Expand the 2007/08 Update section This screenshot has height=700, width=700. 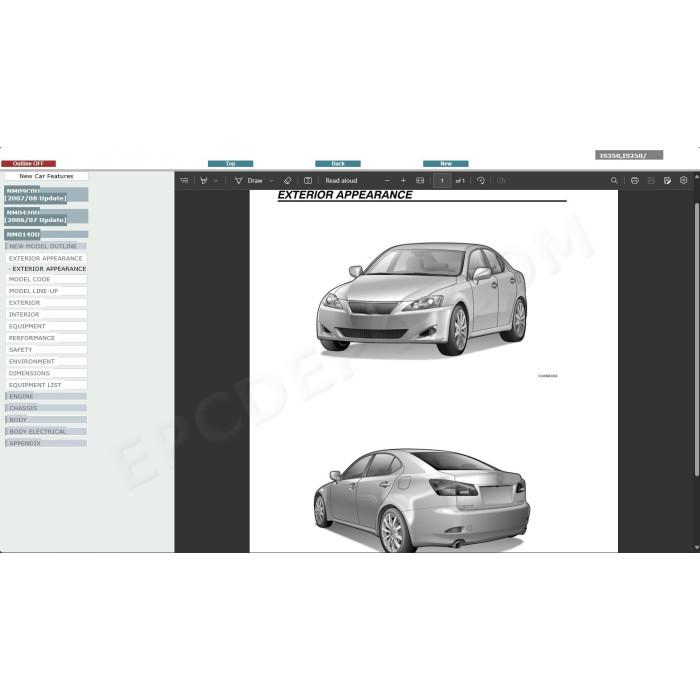point(46,195)
